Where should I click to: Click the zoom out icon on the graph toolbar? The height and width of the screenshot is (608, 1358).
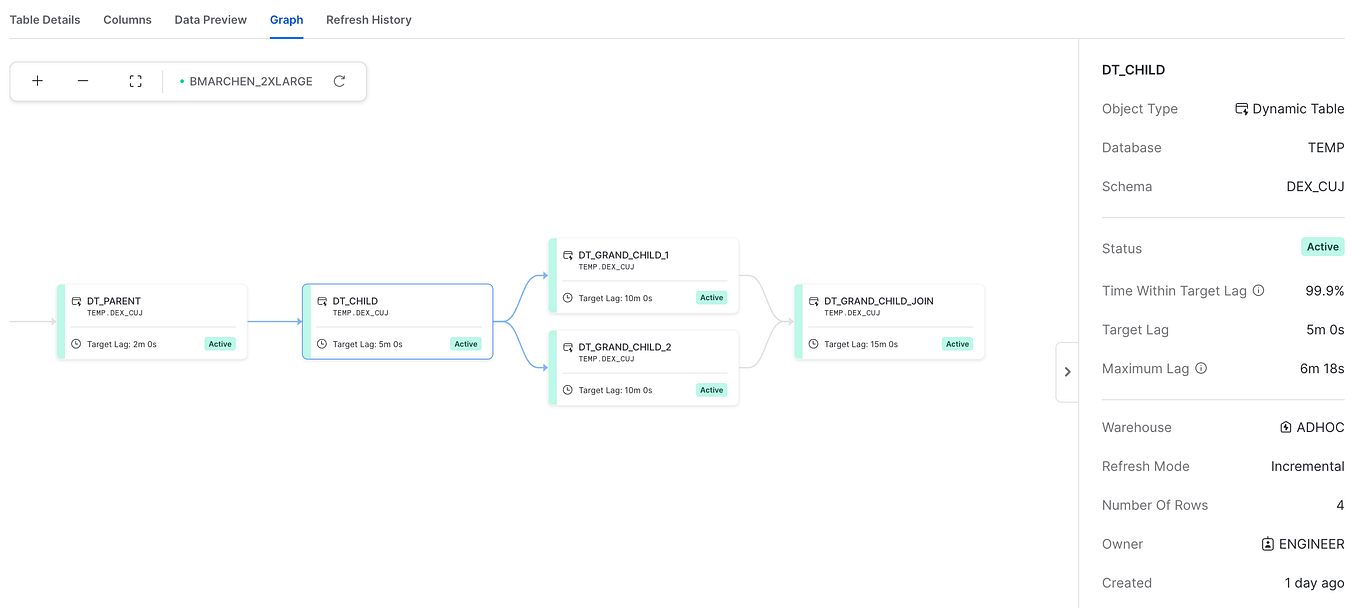(83, 81)
